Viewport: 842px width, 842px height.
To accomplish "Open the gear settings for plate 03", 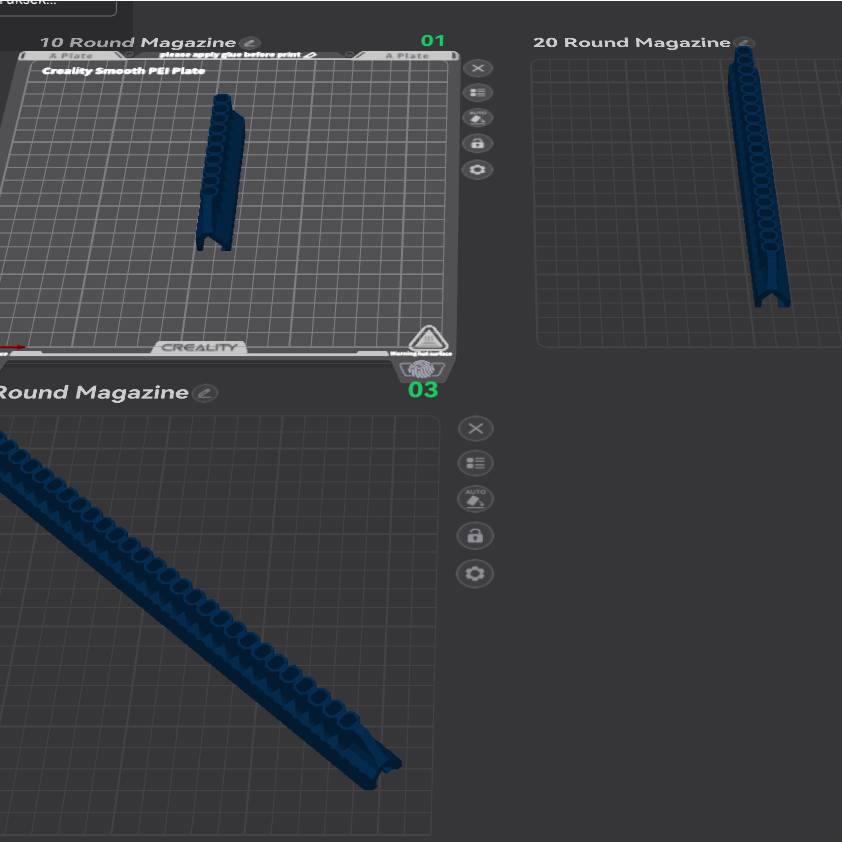I will (475, 573).
